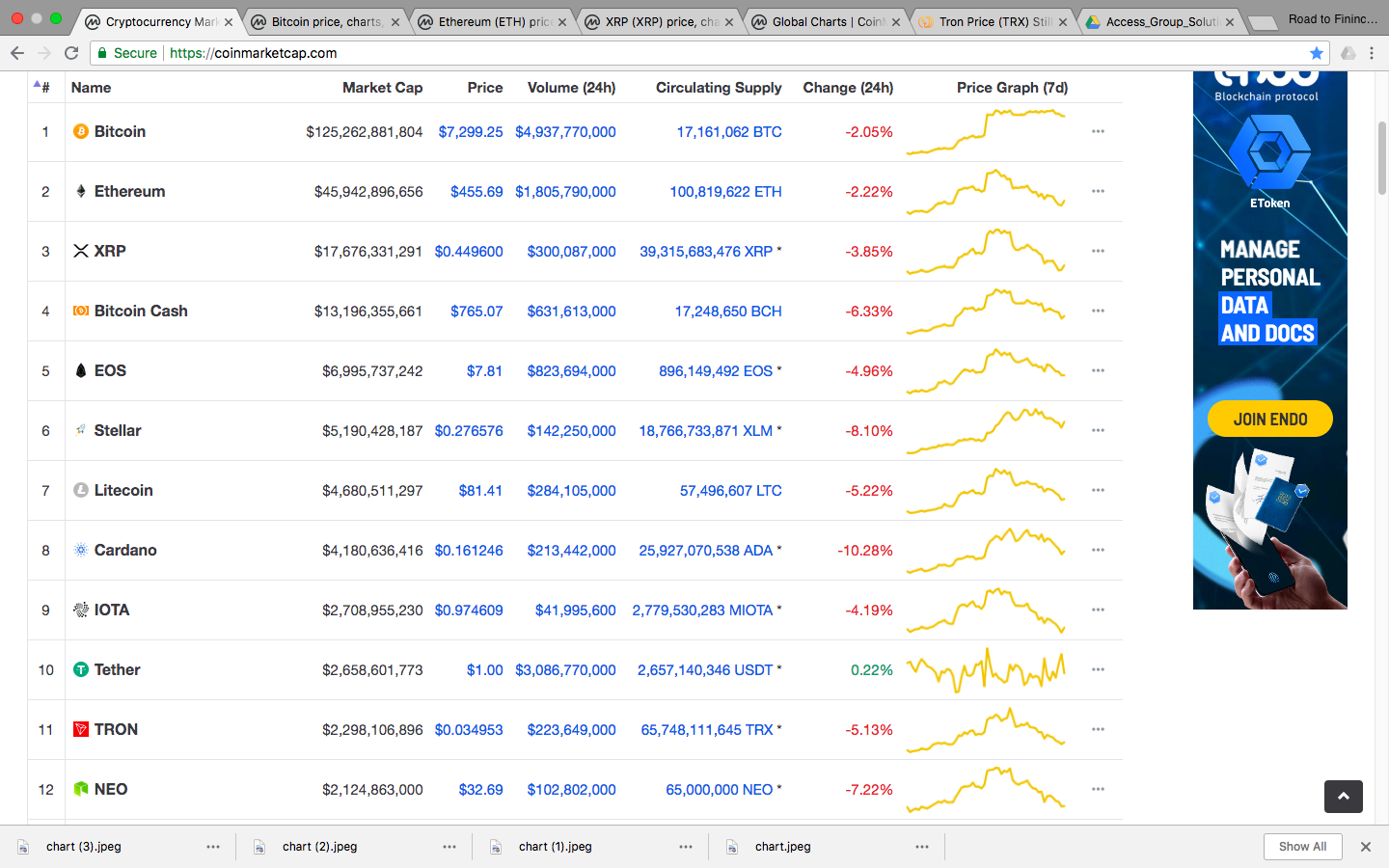This screenshot has height=868, width=1389.
Task: Go back using the browser back arrow
Action: pos(17,53)
